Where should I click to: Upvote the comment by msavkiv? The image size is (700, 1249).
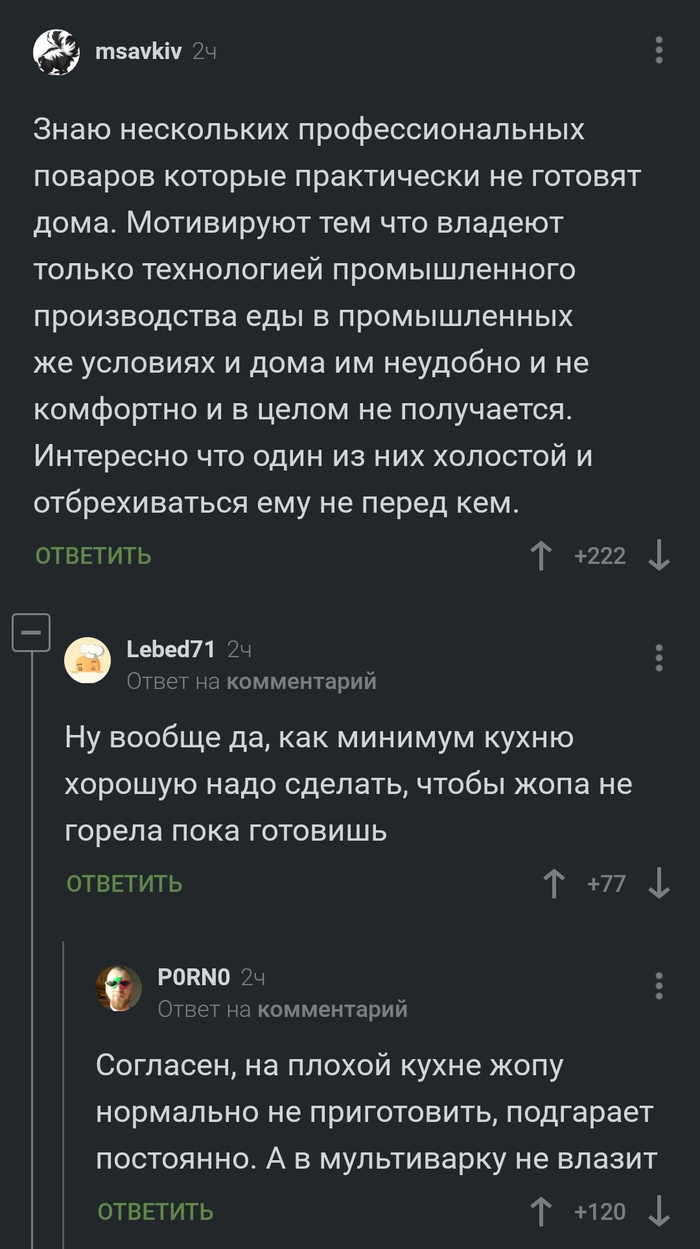[x=541, y=555]
